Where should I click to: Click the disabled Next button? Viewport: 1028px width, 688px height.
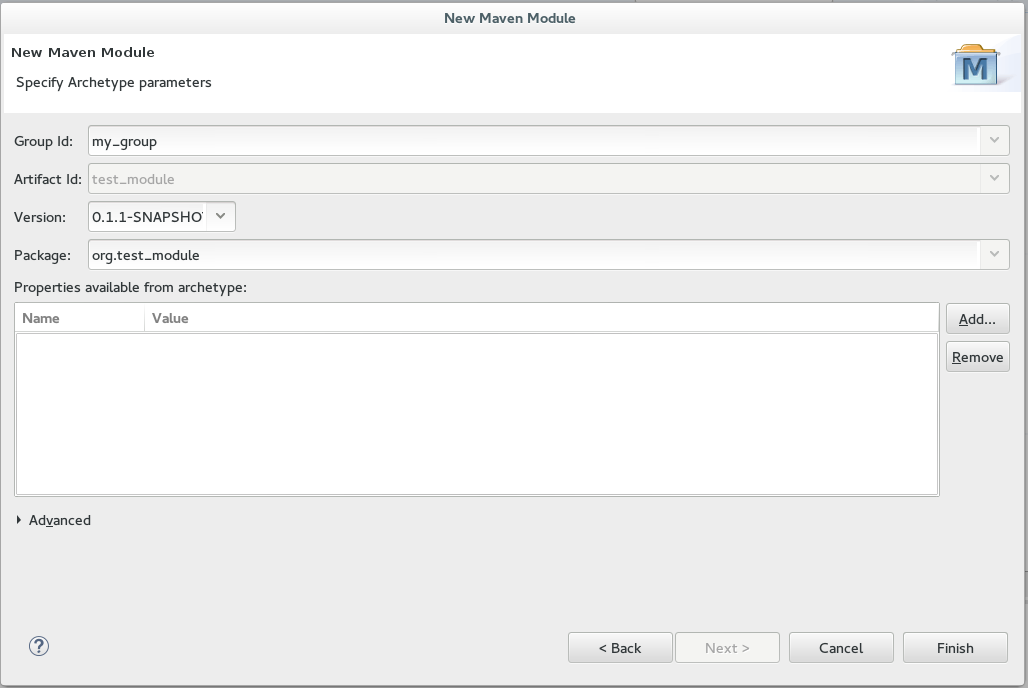[x=727, y=648]
